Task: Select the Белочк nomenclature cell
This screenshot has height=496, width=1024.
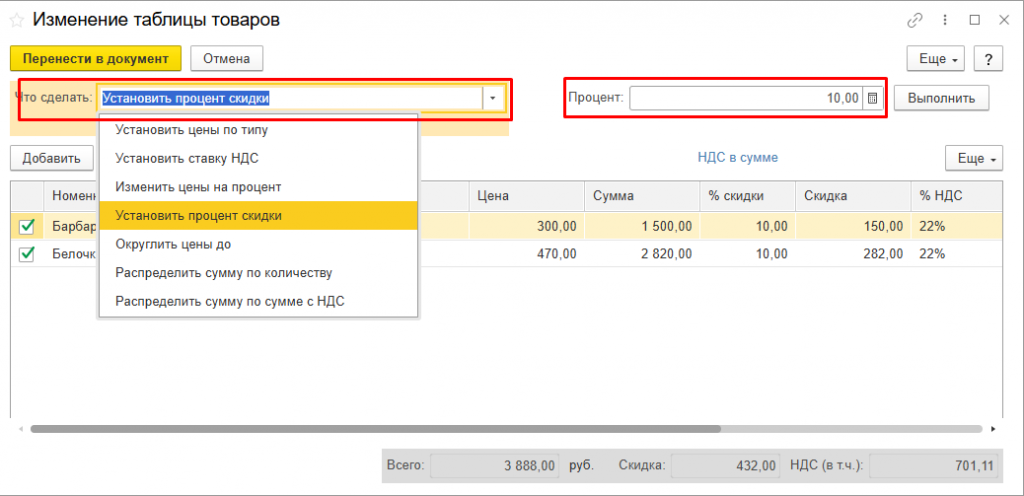Action: tap(71, 255)
